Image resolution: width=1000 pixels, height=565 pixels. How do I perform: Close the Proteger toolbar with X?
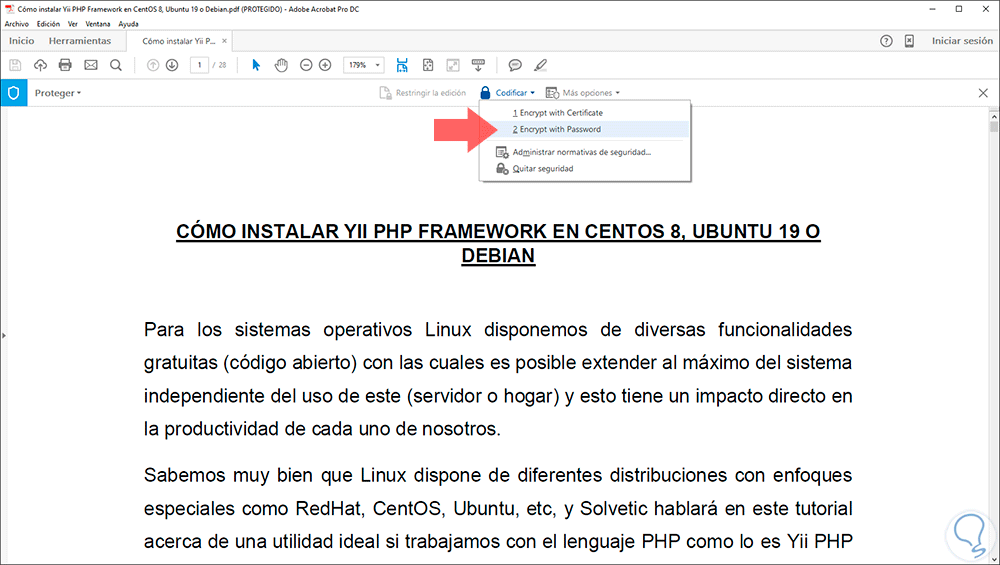click(x=983, y=93)
